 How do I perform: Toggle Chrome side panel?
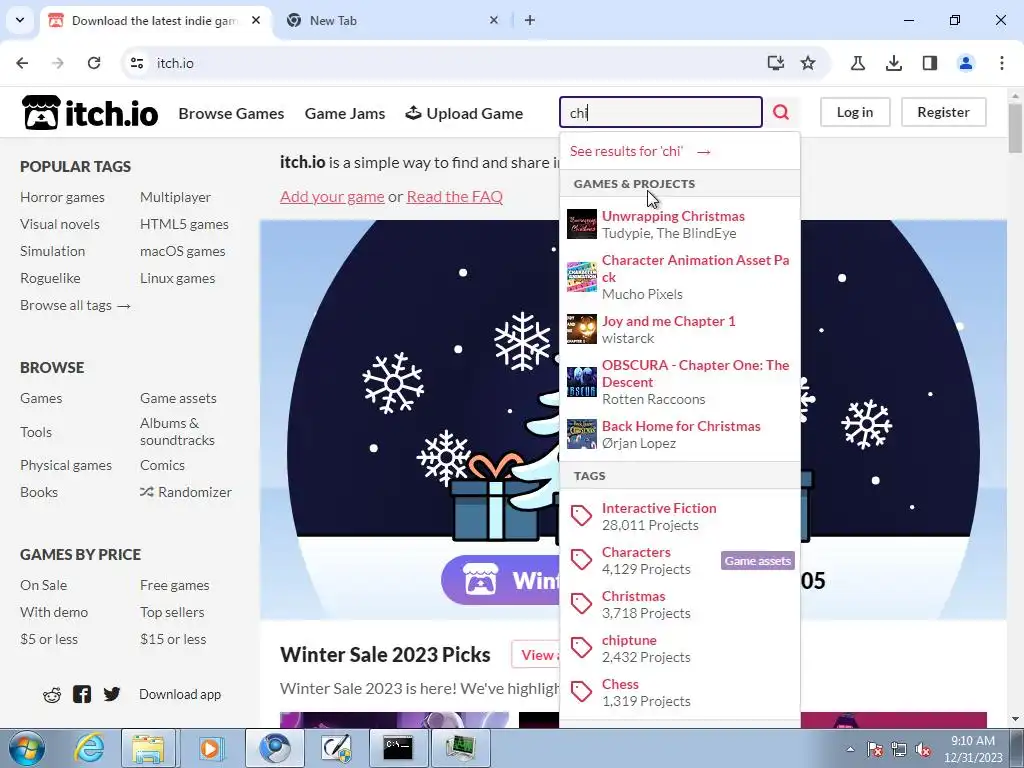(929, 63)
